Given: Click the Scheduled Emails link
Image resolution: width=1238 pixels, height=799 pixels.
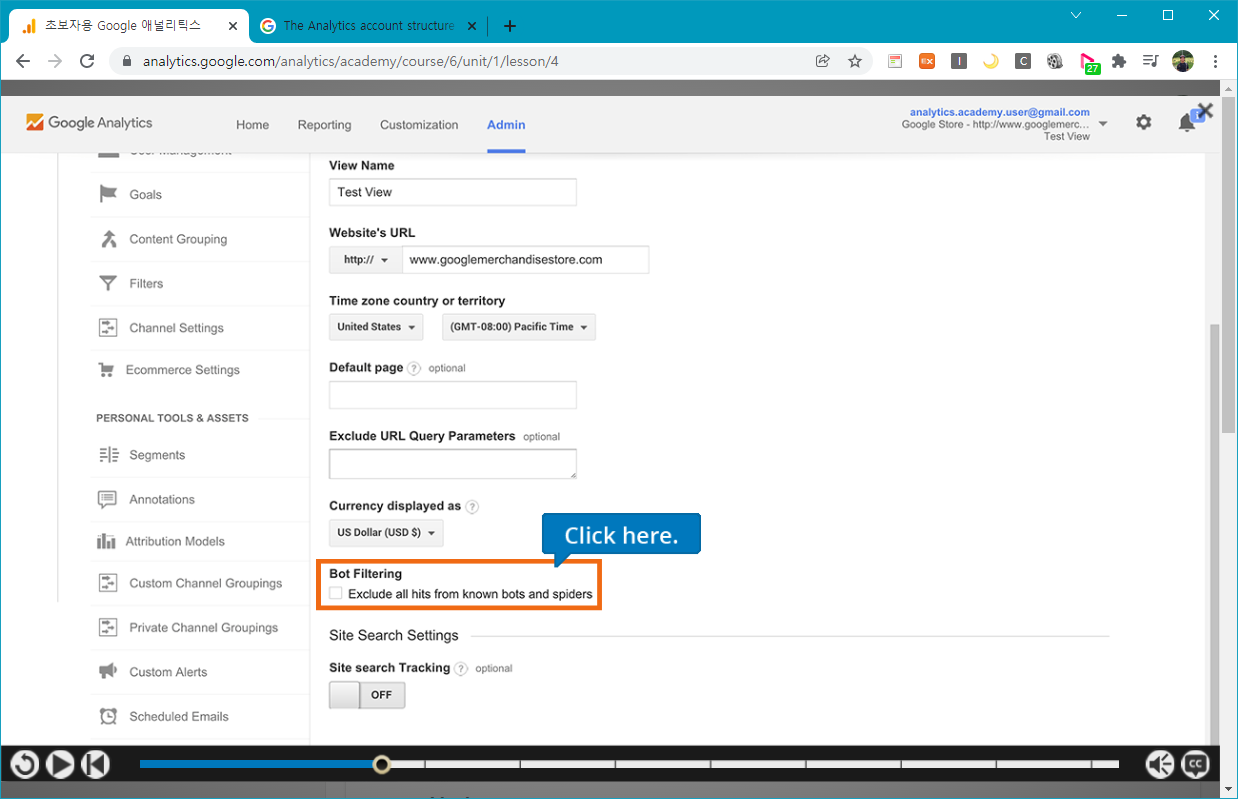Looking at the screenshot, I should tap(179, 716).
